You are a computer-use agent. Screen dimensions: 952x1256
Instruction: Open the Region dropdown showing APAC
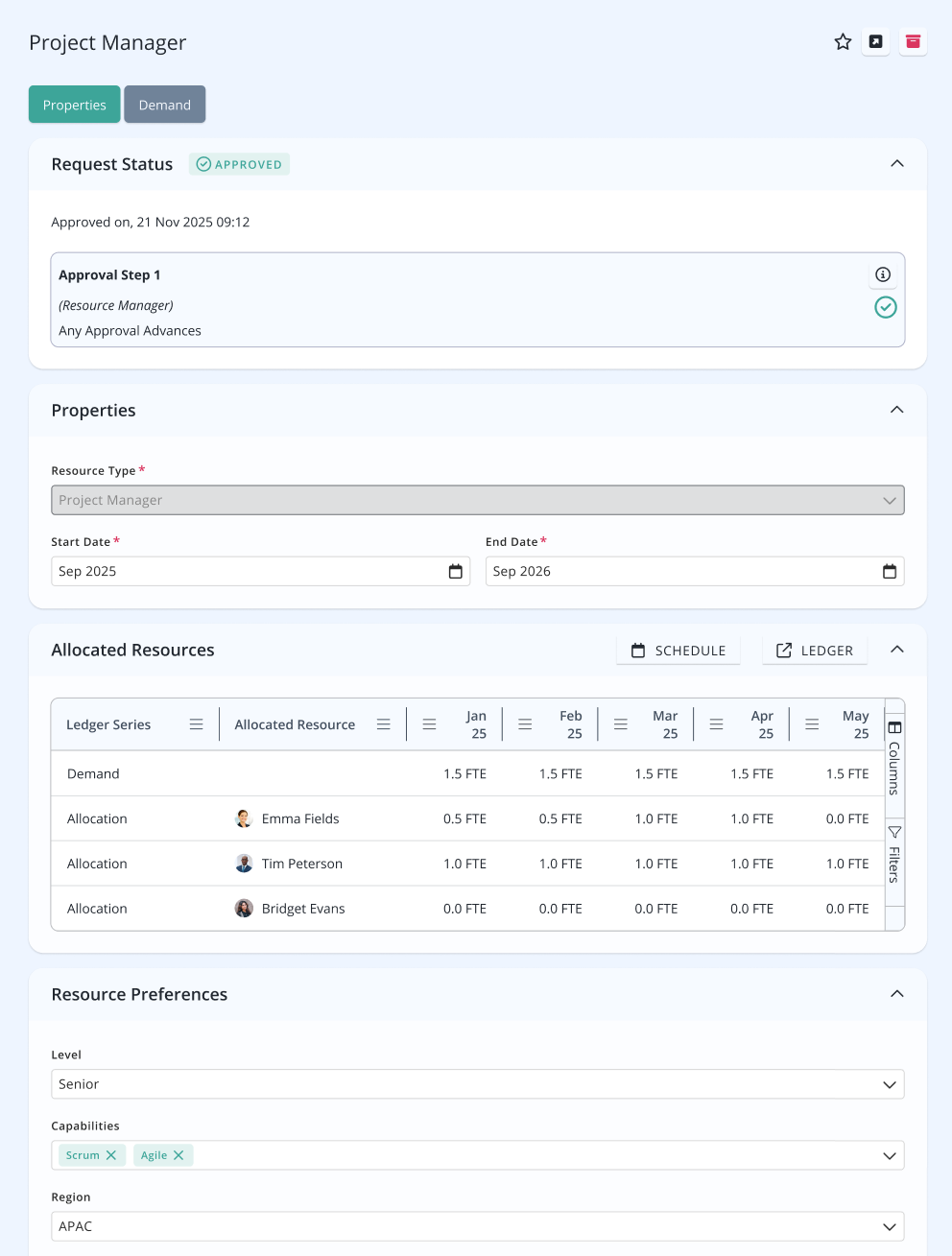(478, 1226)
